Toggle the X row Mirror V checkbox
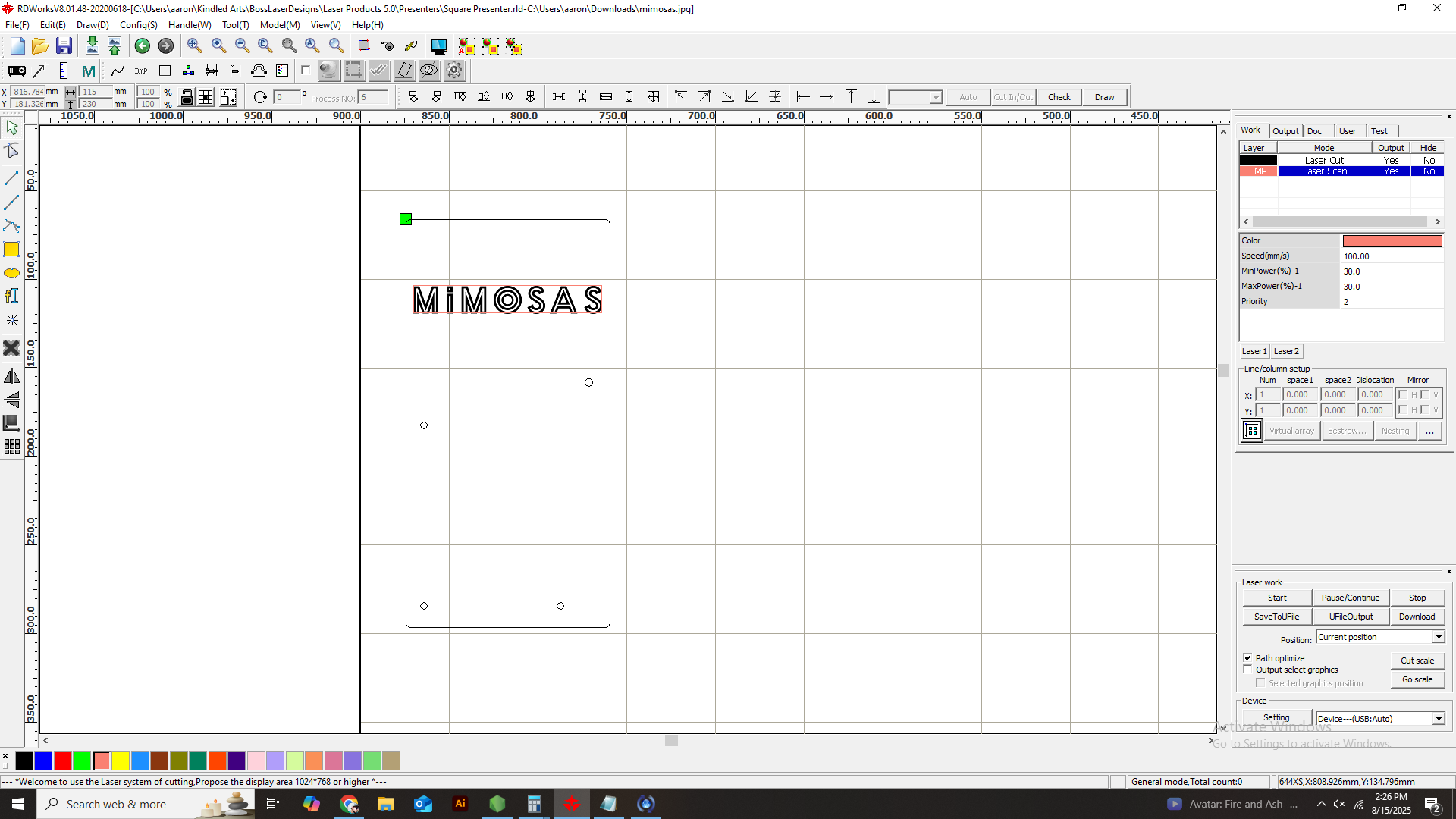1456x819 pixels. 1425,394
